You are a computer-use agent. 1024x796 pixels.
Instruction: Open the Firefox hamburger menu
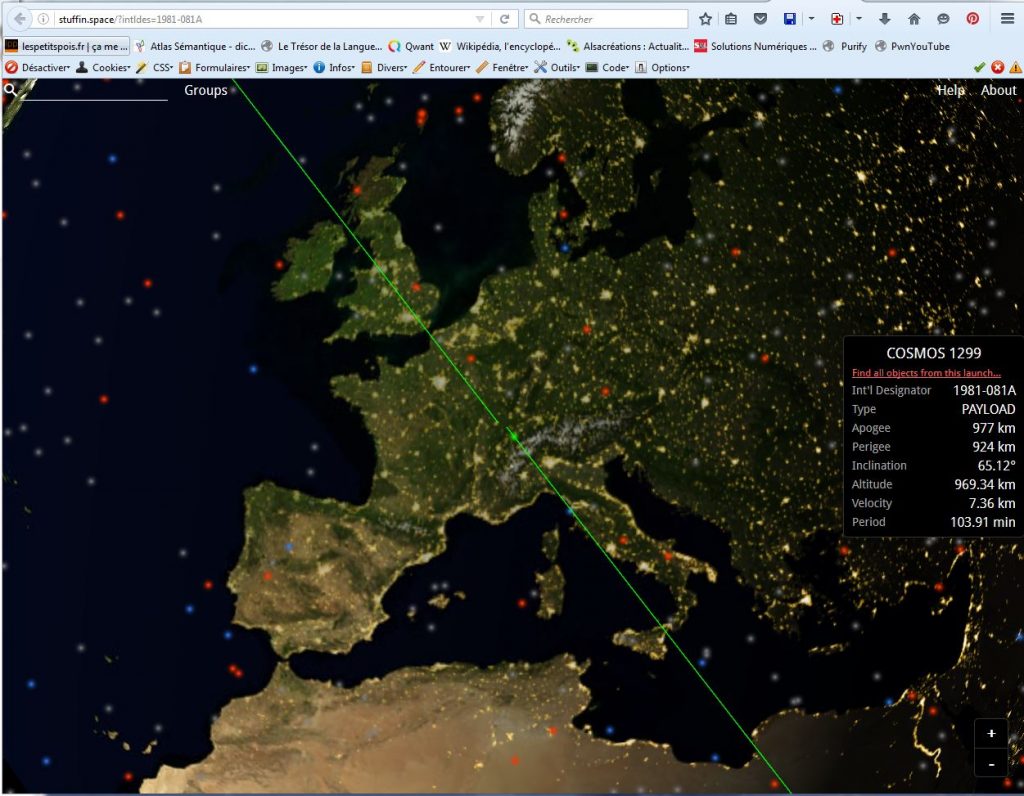click(1007, 19)
